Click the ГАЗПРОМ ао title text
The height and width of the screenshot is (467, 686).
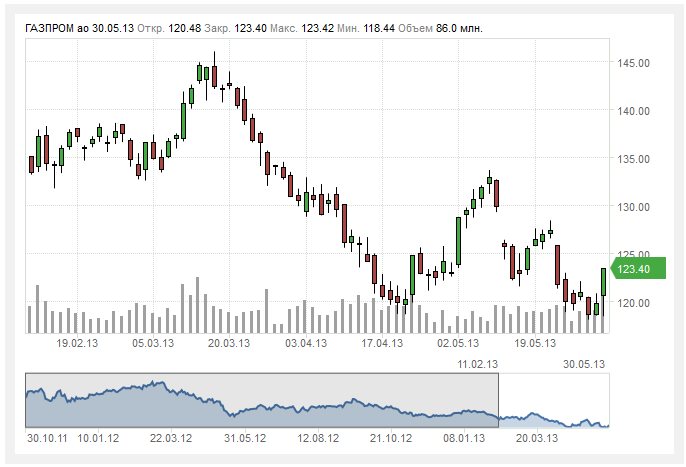(x=57, y=28)
